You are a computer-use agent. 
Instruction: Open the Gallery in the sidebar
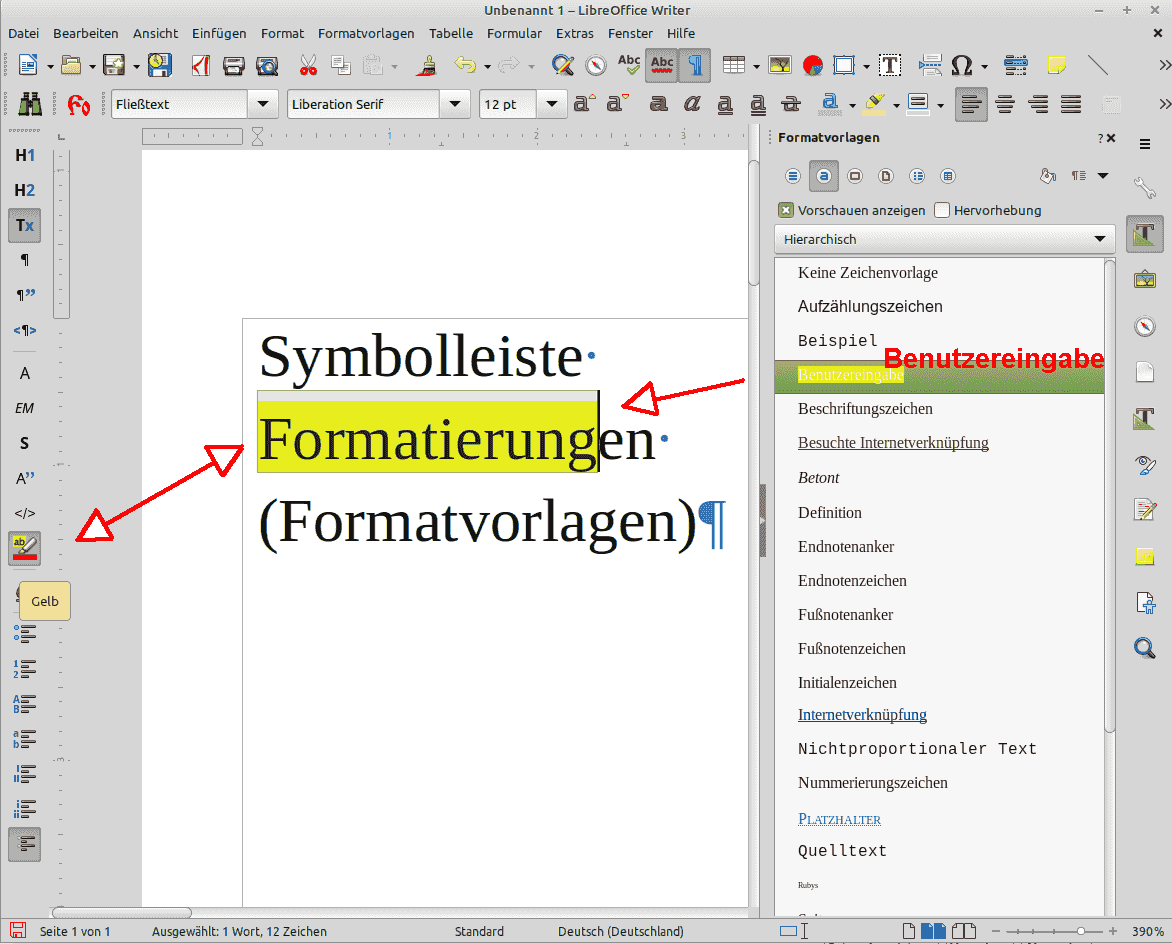pos(1144,280)
